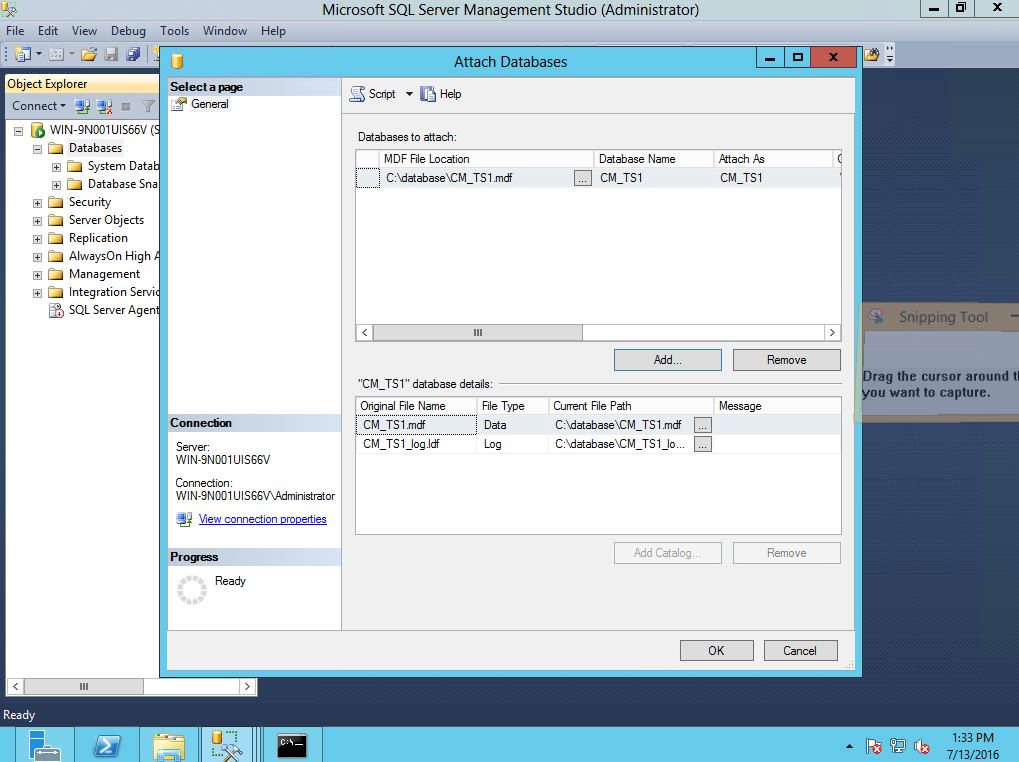Click the Databases folder icon
1019x762 pixels.
click(x=56, y=148)
